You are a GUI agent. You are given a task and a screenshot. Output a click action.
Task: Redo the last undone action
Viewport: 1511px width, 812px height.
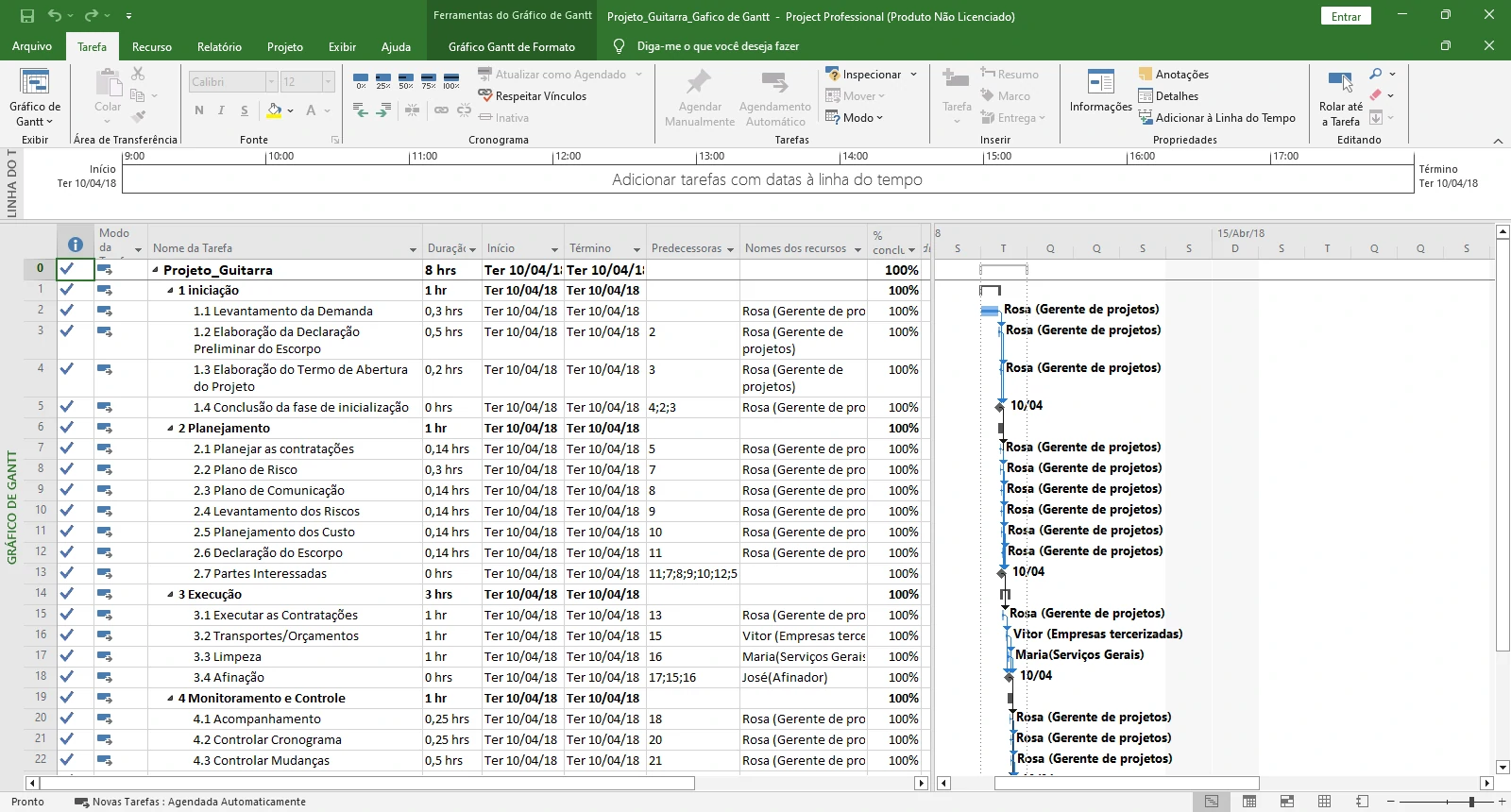point(91,15)
